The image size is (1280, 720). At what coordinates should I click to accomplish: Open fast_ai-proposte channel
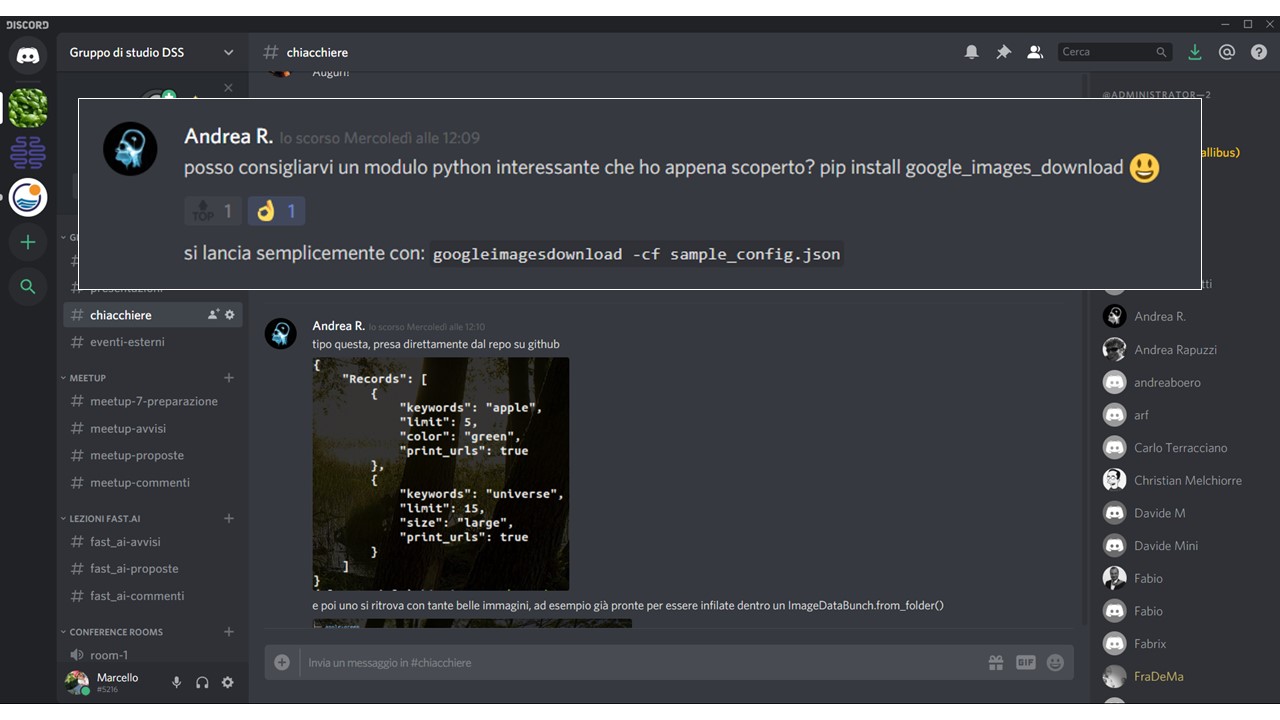[x=153, y=569]
